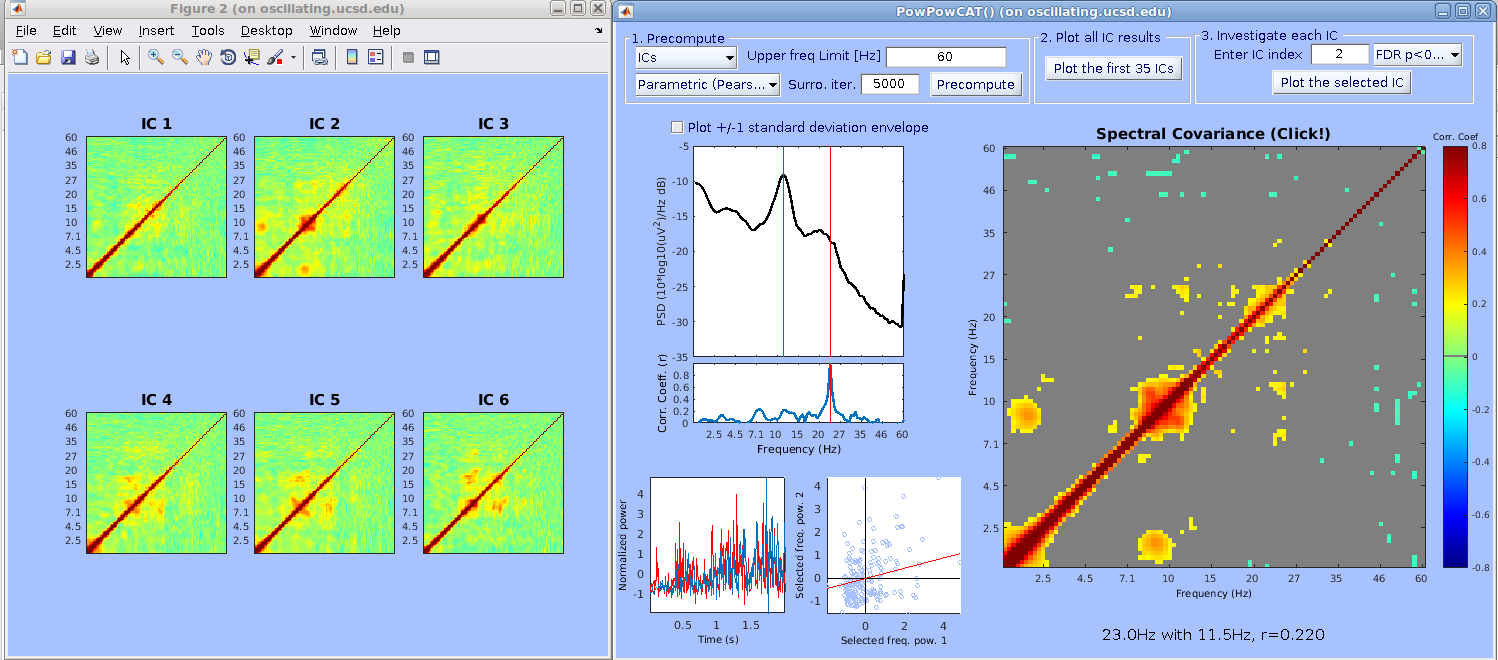Click the PSD power spectrum plot

tap(799, 251)
